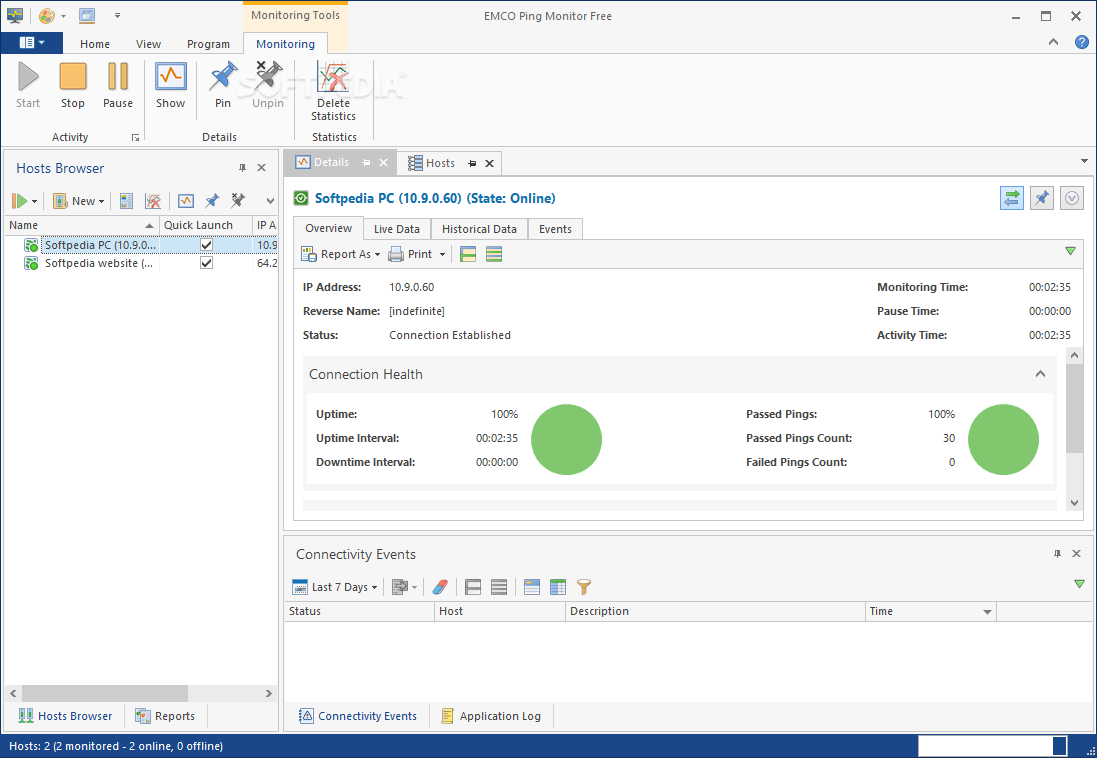Click the pin icon in the Details header
Viewport: 1097px width, 758px height.
[1042, 198]
